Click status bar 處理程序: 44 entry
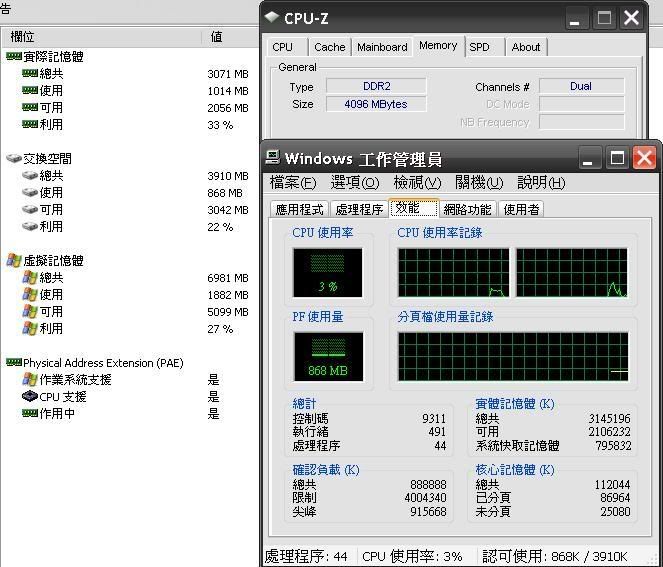This screenshot has height=567, width=663. (306, 556)
